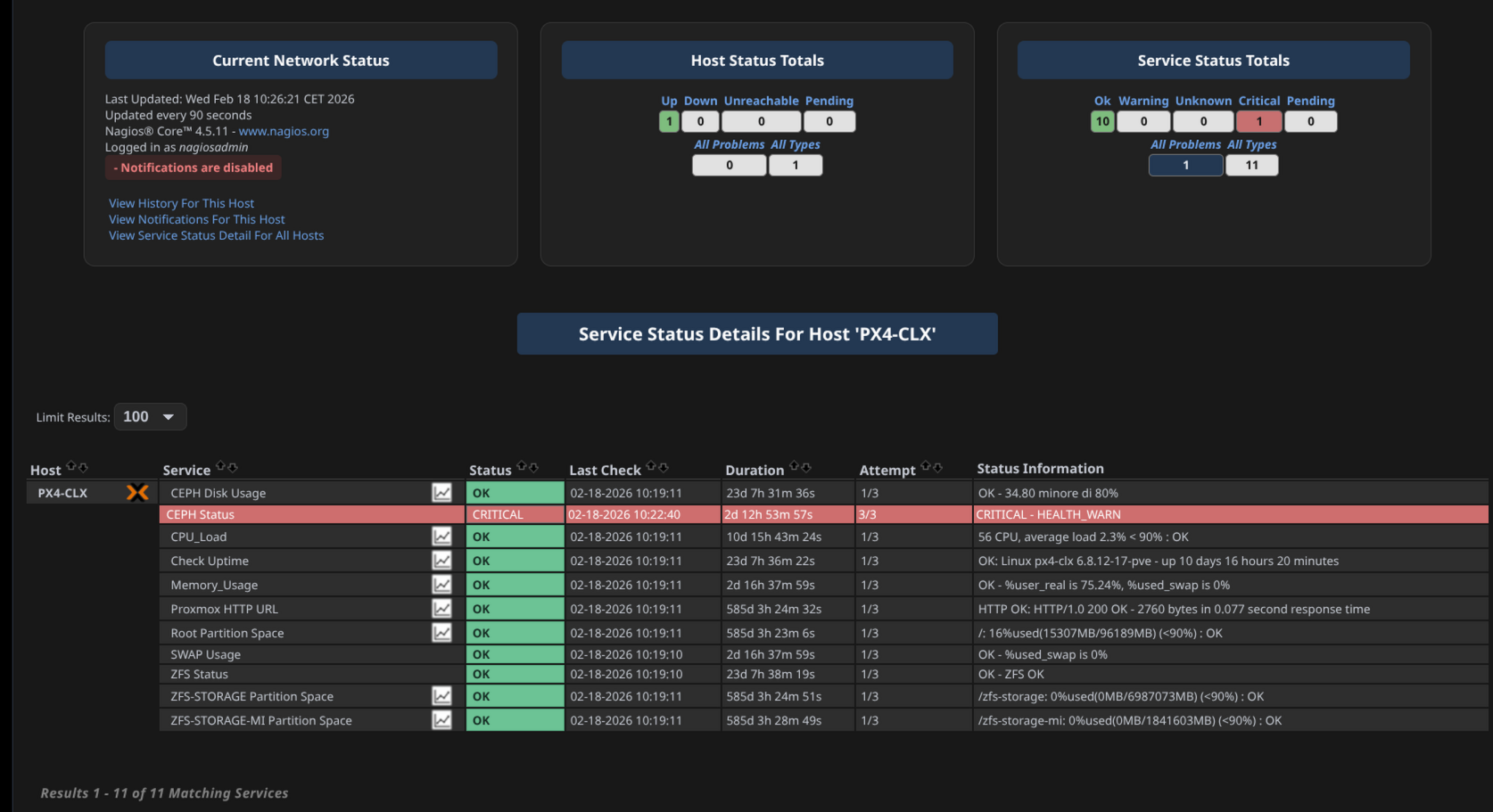Viewport: 1493px width, 812px height.
Task: View graph icon for Check Uptime
Action: (441, 560)
